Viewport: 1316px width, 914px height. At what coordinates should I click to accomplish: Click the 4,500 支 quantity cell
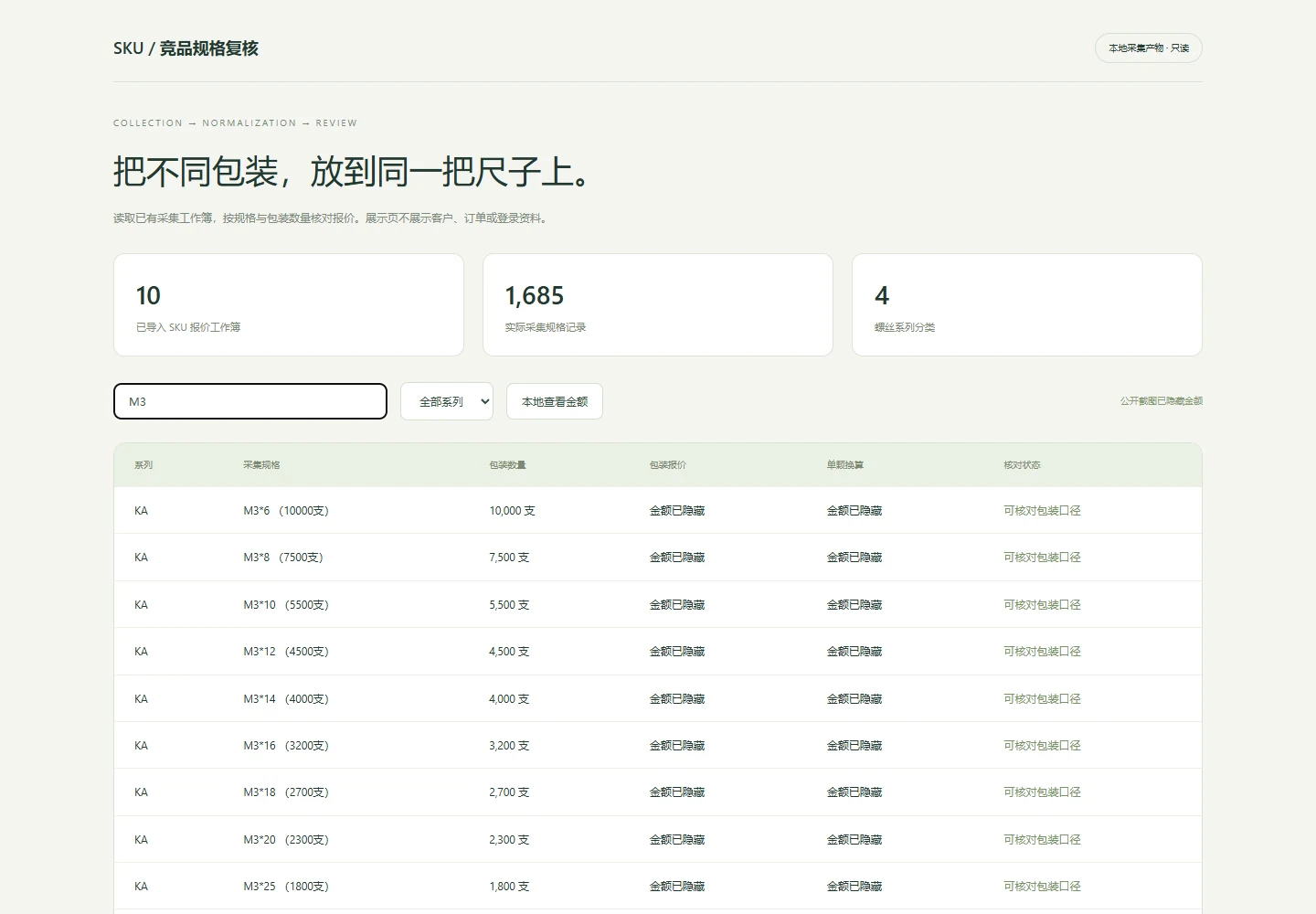(x=509, y=652)
